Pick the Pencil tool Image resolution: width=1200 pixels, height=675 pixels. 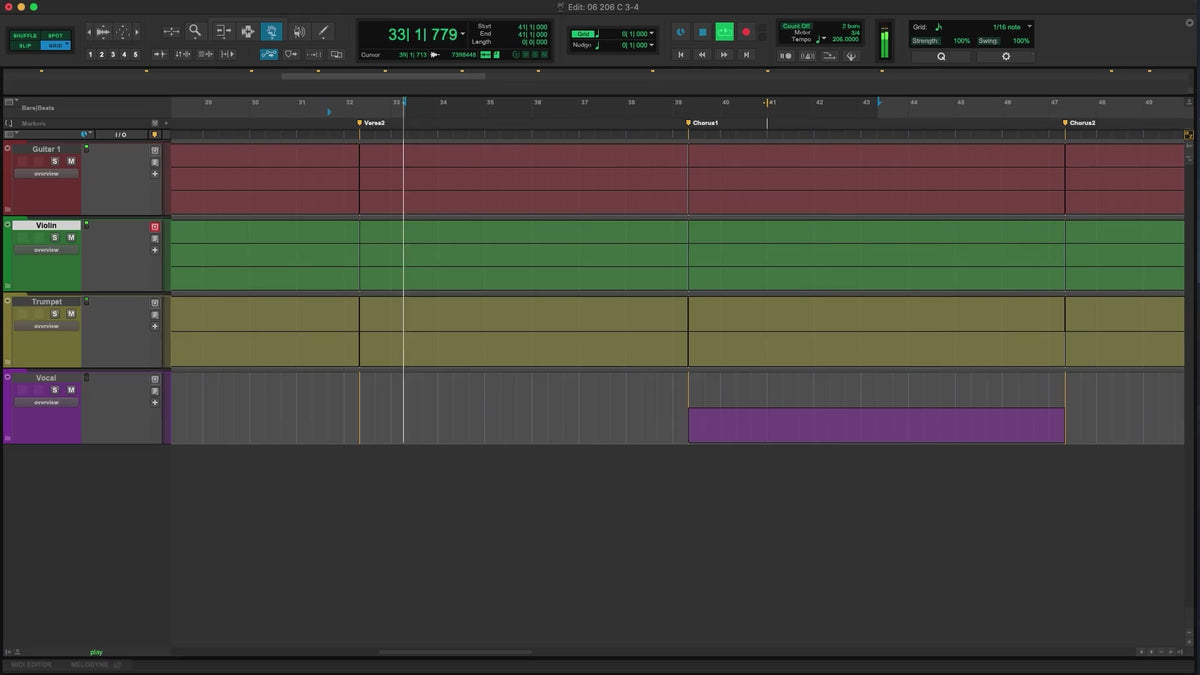coord(324,32)
